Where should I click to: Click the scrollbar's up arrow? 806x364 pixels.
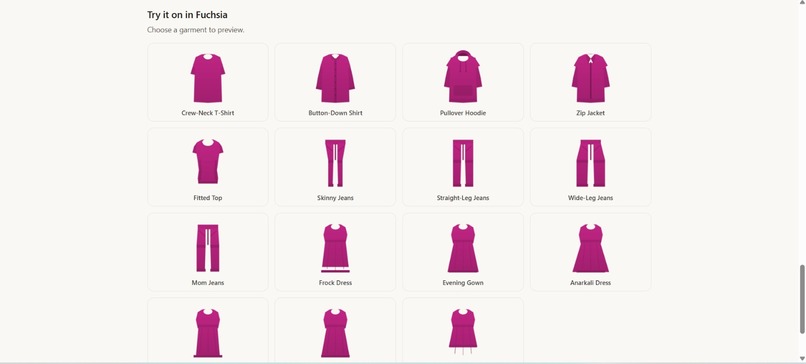point(802,3)
